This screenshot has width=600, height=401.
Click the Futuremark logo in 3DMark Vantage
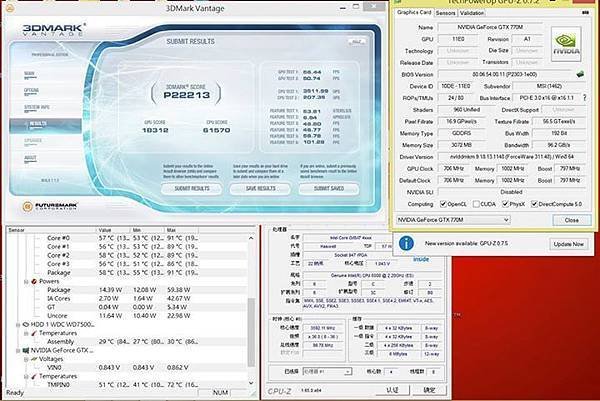pos(51,207)
